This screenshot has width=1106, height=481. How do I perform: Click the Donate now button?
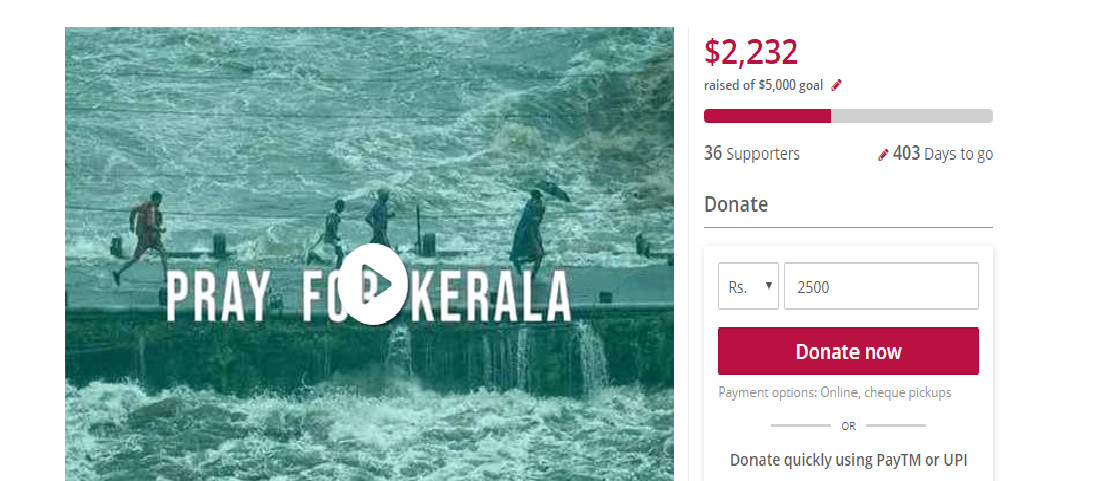pos(848,351)
